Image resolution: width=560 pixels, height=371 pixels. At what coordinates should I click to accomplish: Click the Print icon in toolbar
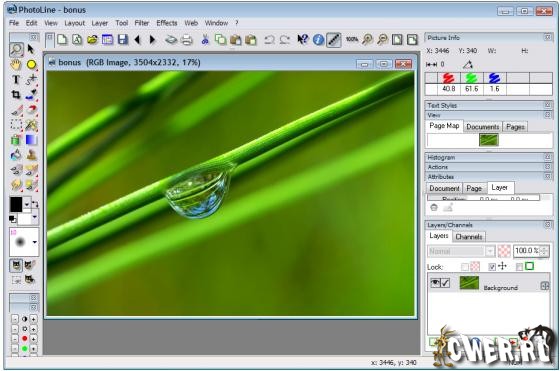187,40
